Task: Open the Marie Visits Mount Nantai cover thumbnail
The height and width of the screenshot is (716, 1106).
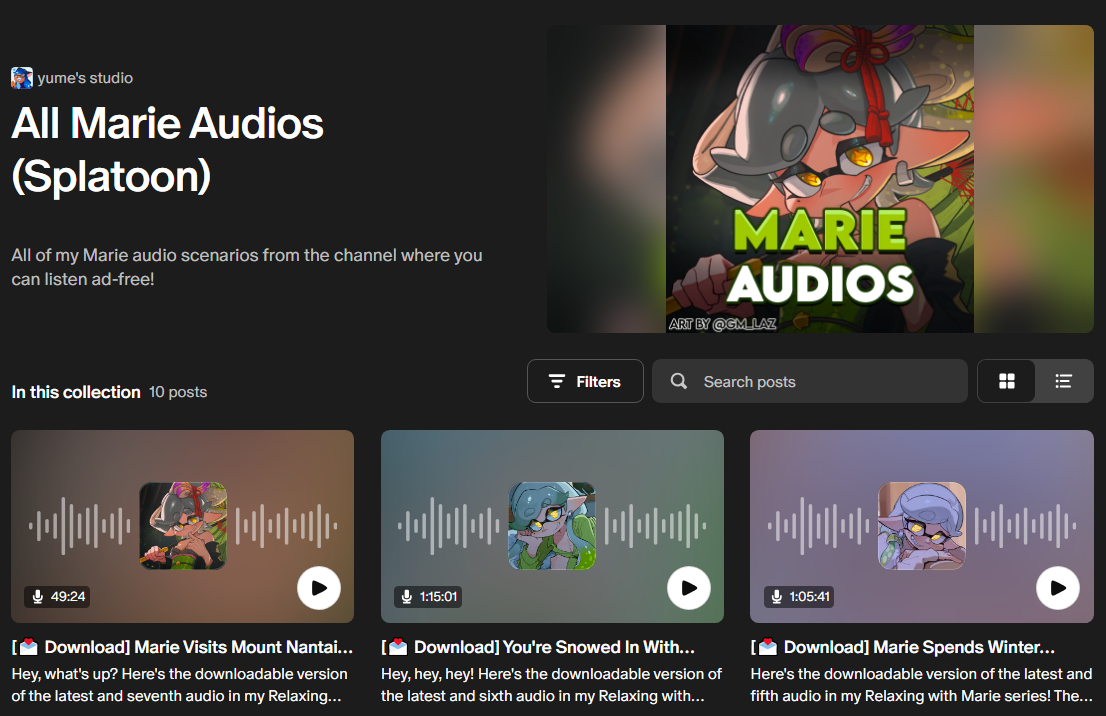Action: coord(183,526)
